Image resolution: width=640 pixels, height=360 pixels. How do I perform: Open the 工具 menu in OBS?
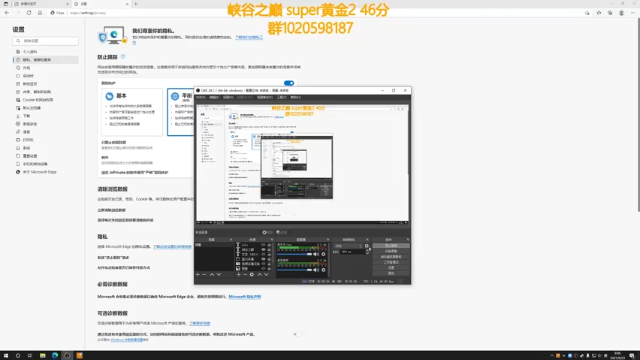point(282,97)
